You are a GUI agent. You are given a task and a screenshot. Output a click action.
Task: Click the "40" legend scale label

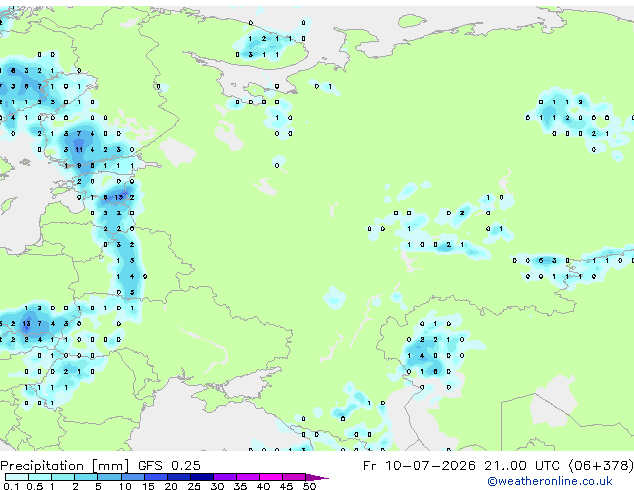tap(263, 486)
